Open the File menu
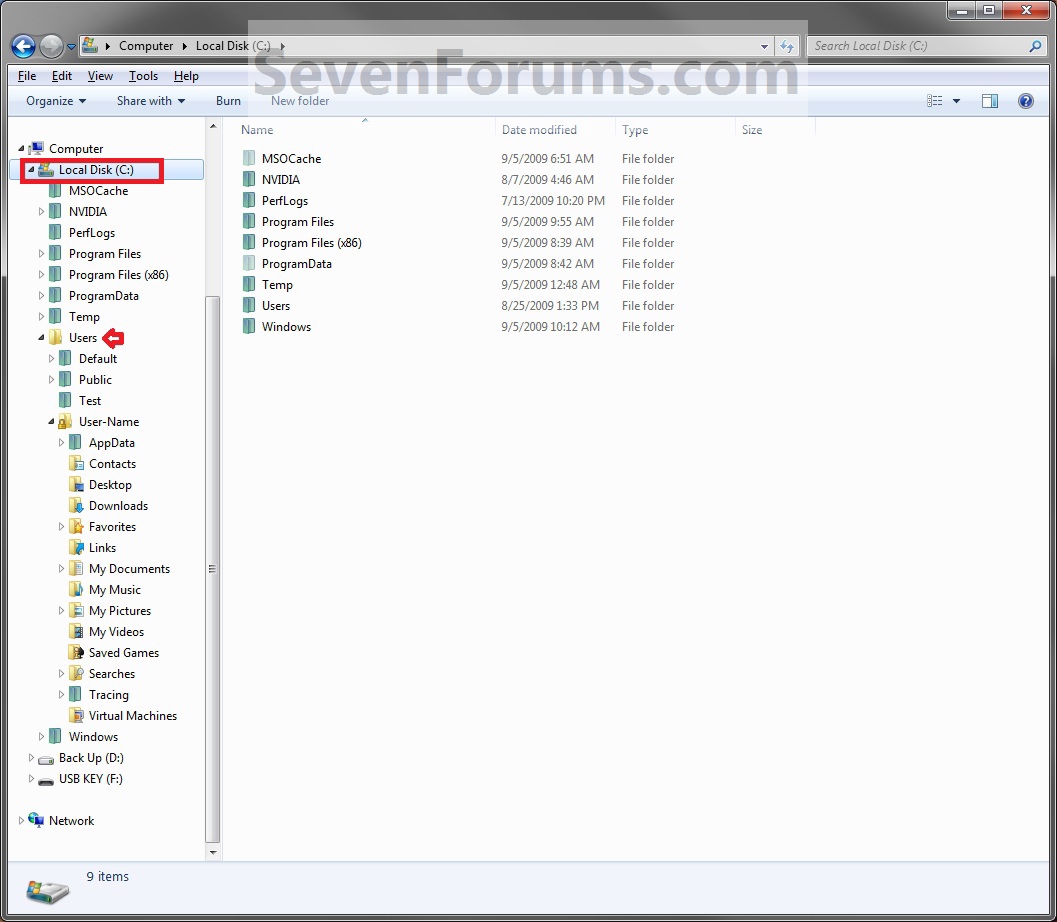 [27, 75]
